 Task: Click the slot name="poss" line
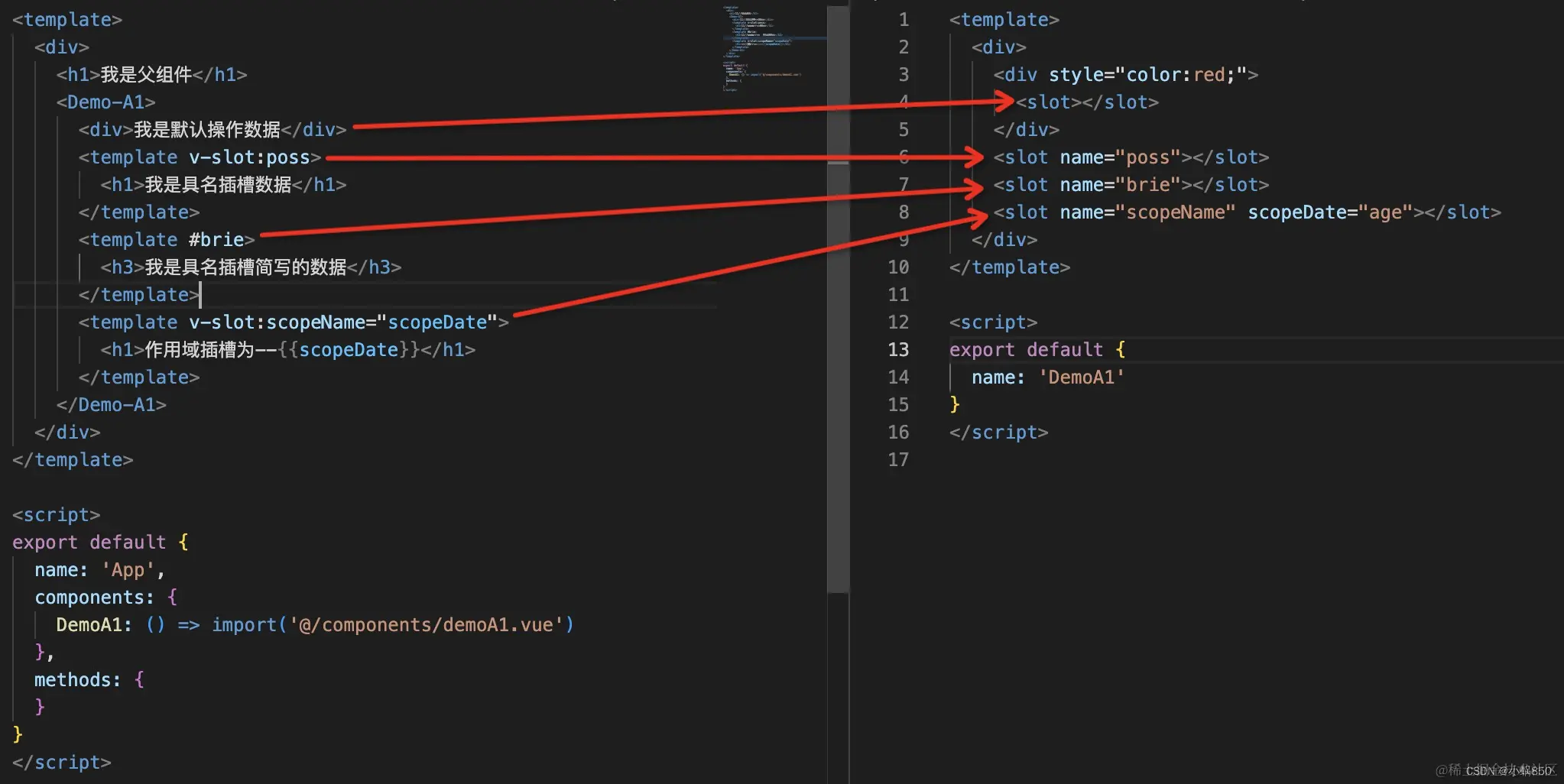(1131, 157)
